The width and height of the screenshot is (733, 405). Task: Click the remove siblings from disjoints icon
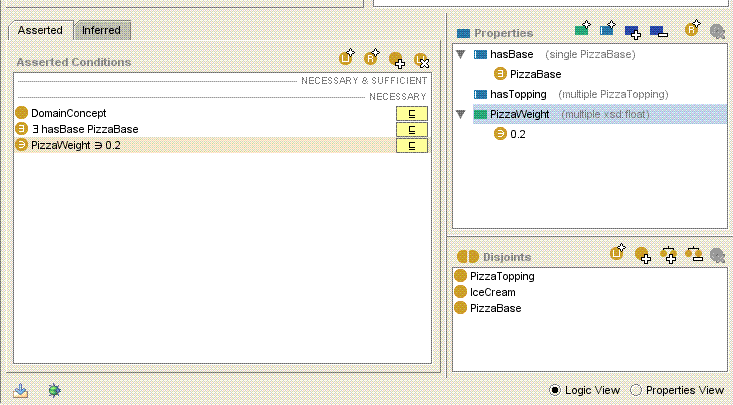694,255
